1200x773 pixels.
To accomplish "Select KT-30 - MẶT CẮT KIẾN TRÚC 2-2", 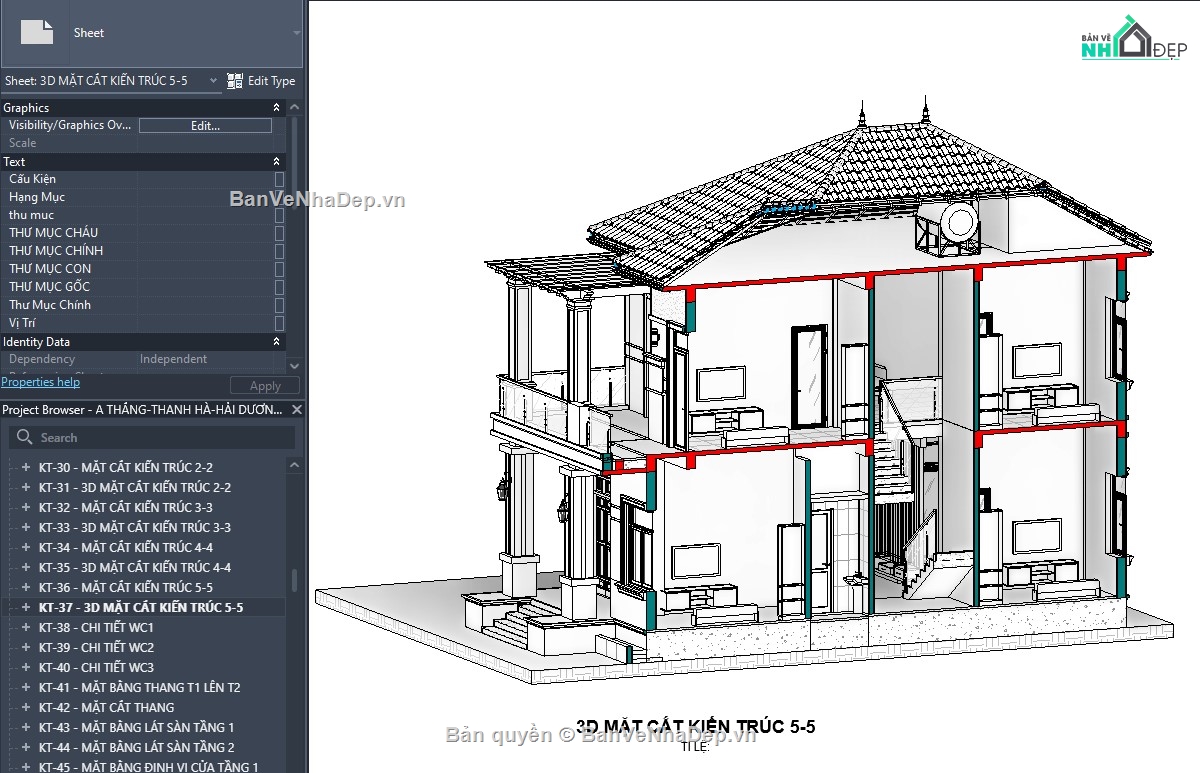I will point(126,467).
